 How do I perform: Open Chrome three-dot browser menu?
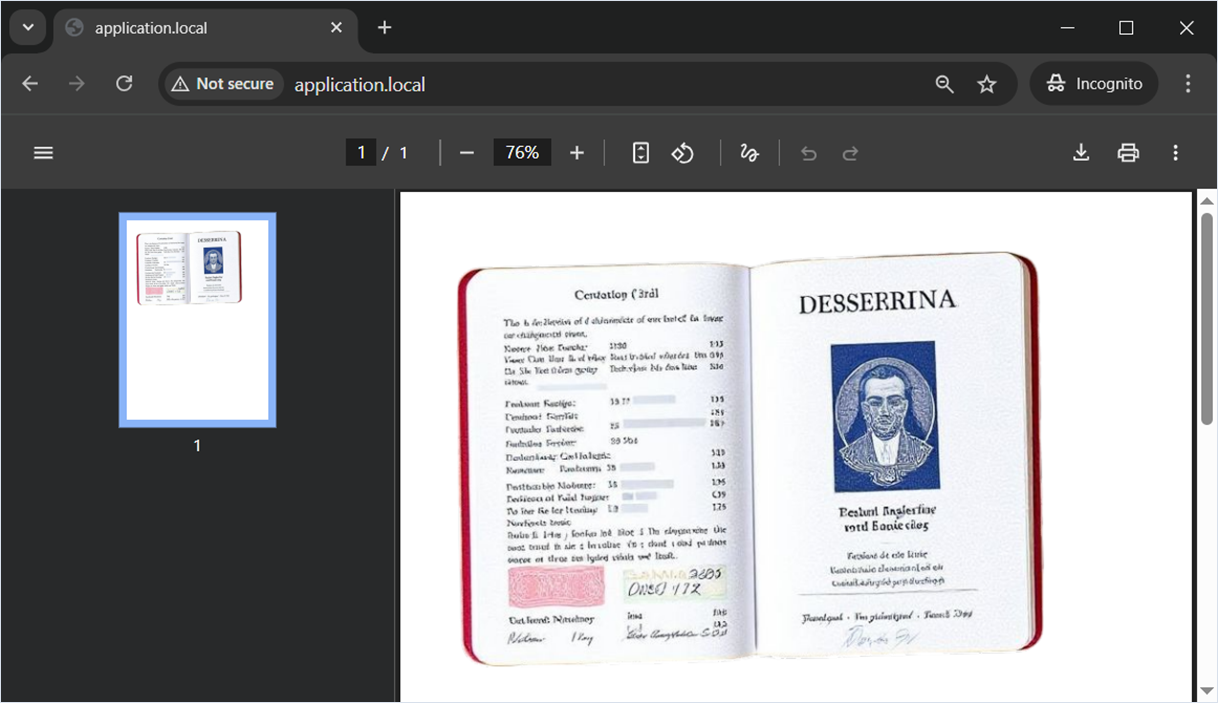pyautogui.click(x=1188, y=84)
